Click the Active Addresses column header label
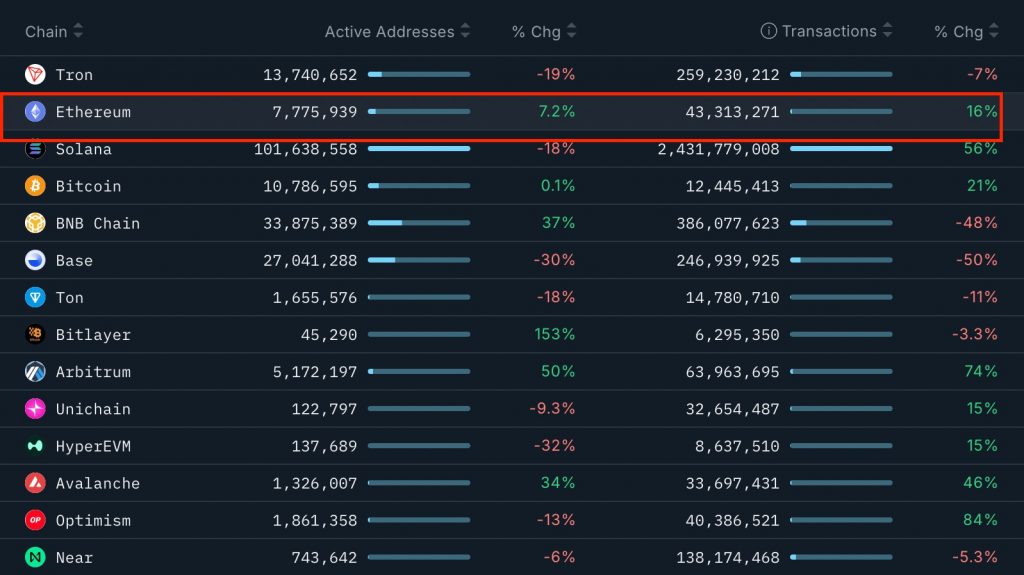Viewport: 1024px width, 575px height. tap(389, 31)
